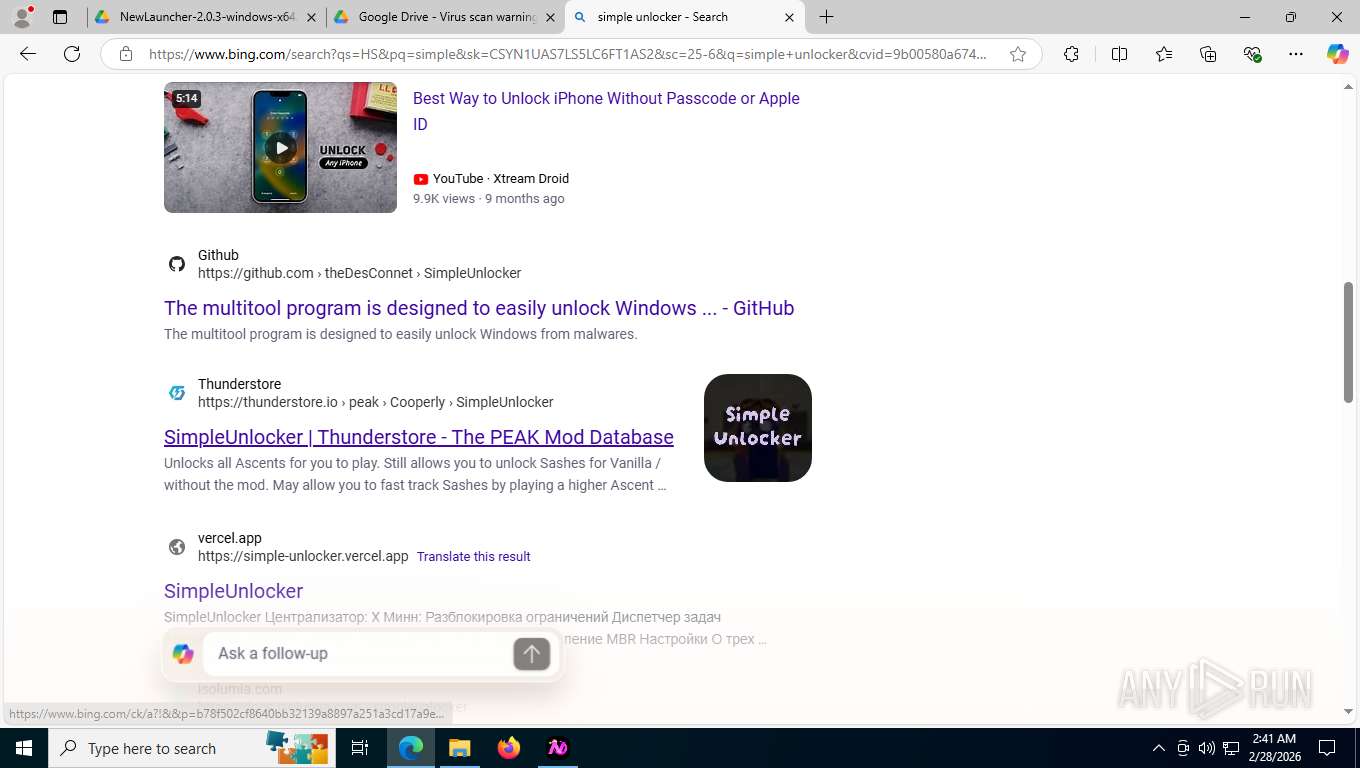The width and height of the screenshot is (1360, 768).
Task: Open simple-unlocker.vercel.app URL
Action: point(303,556)
